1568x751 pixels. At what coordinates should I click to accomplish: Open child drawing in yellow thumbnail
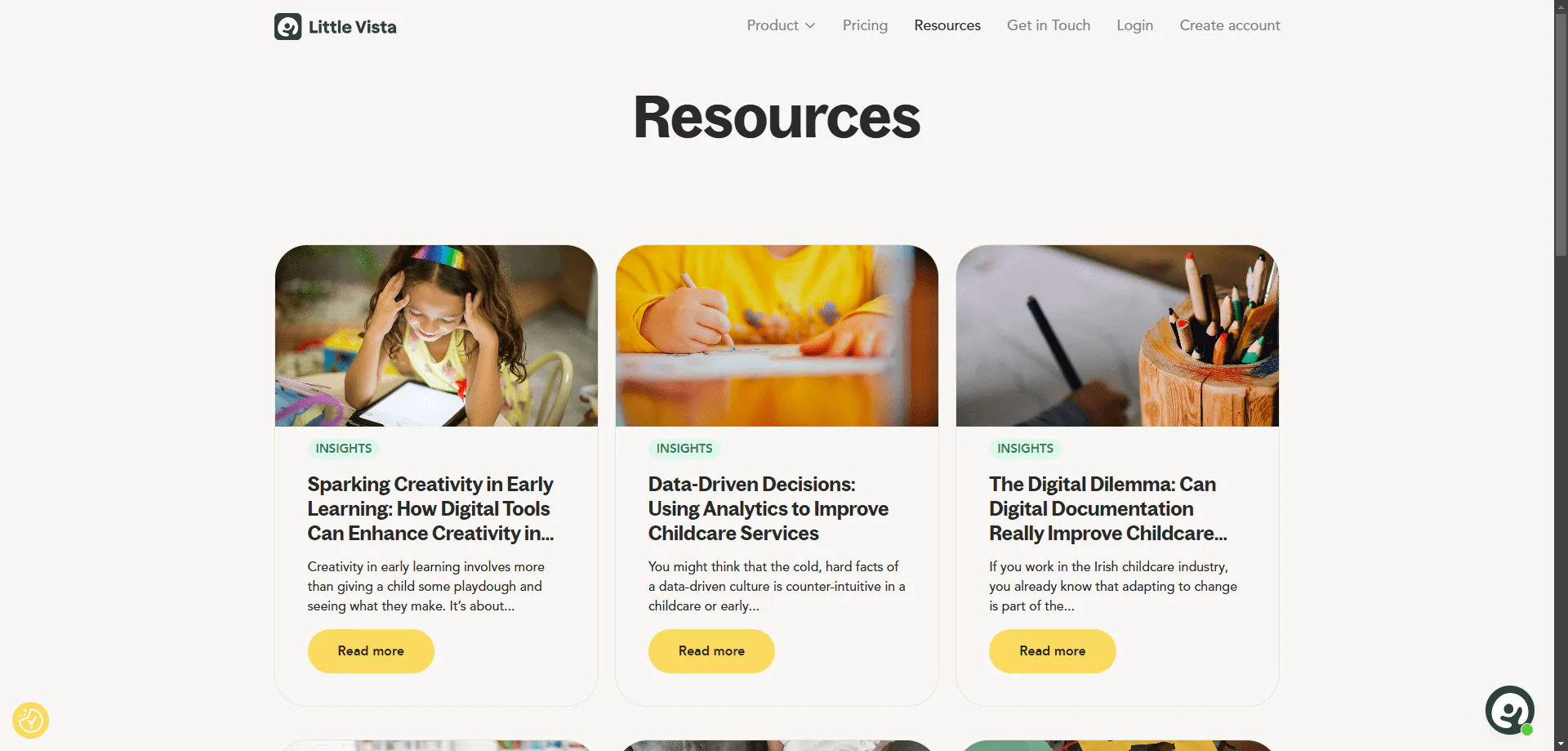tap(777, 336)
